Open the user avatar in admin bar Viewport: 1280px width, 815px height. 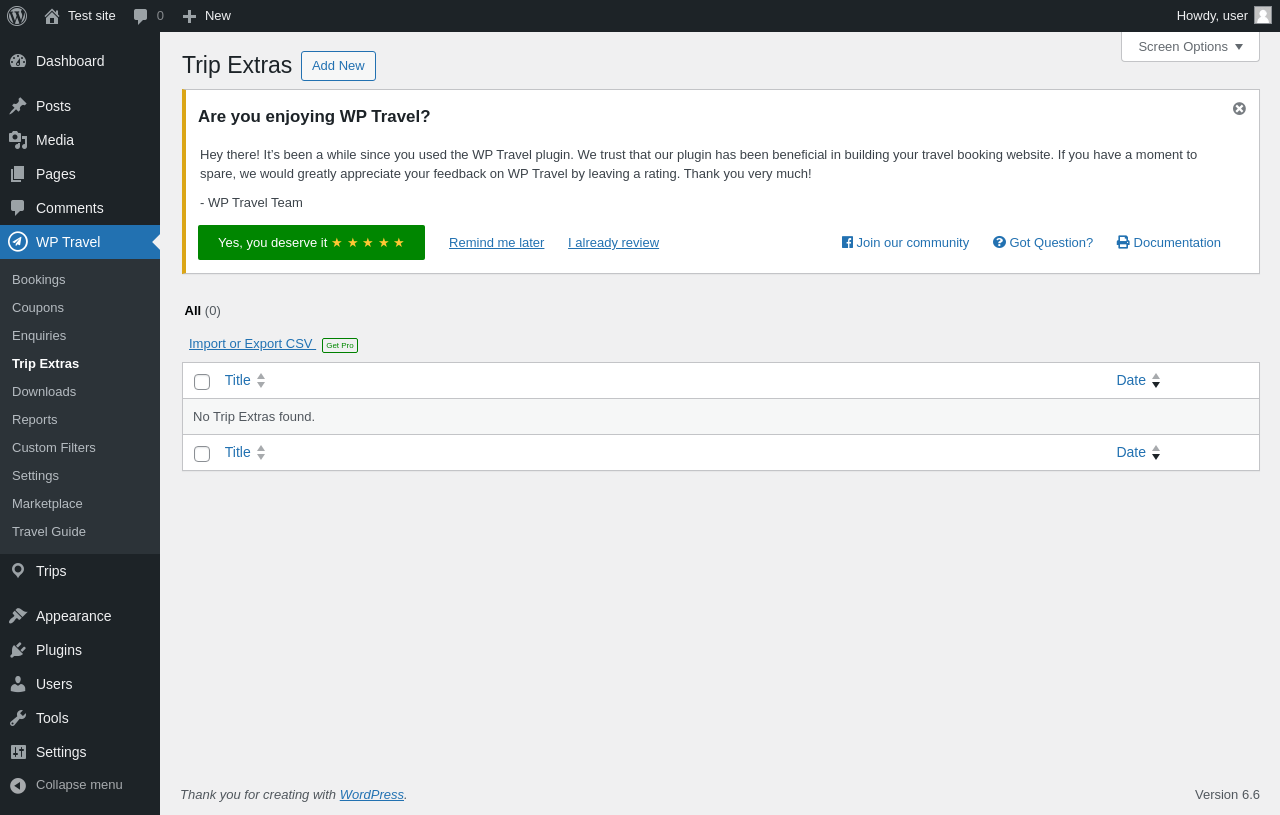click(x=1263, y=15)
